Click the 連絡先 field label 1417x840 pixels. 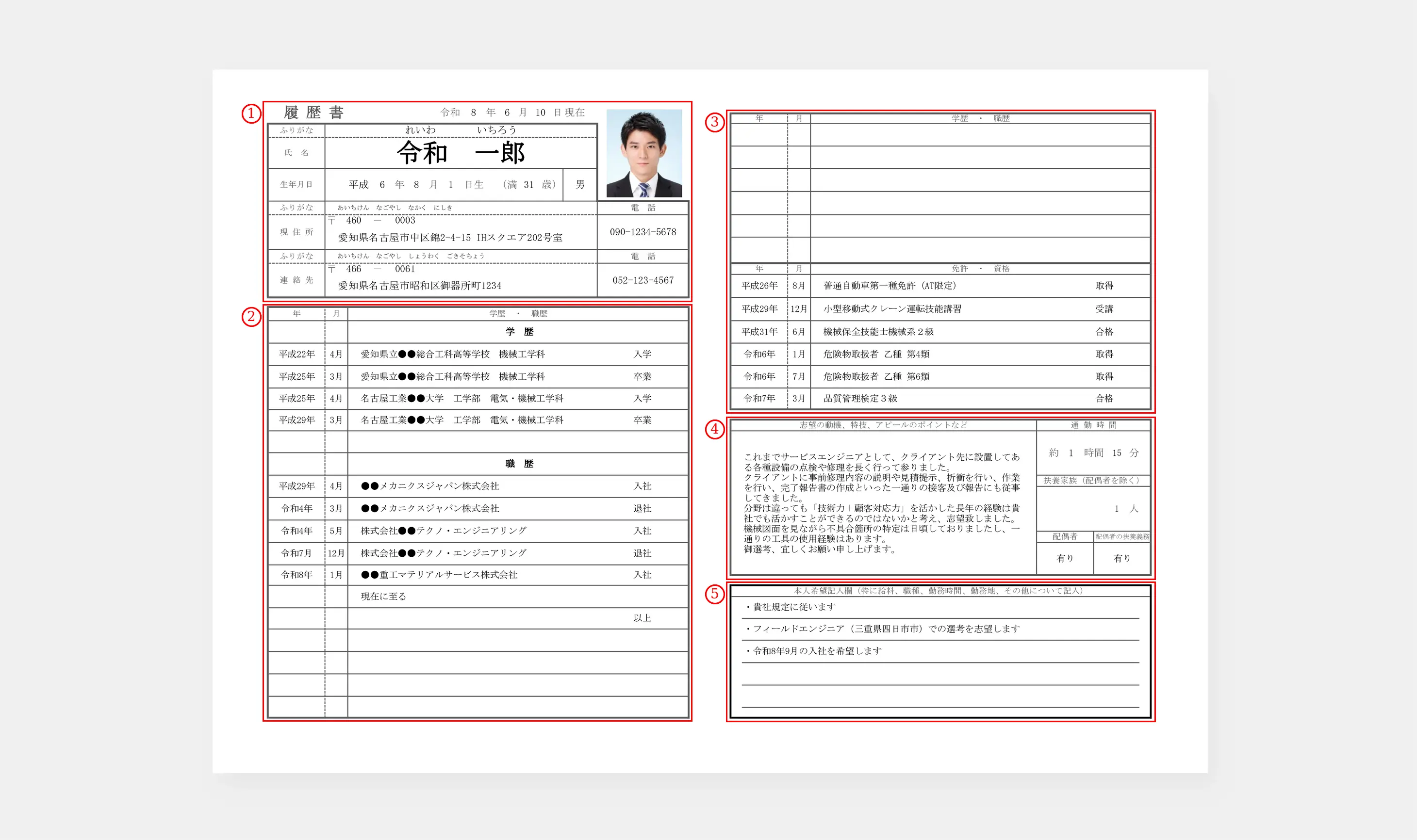click(296, 280)
